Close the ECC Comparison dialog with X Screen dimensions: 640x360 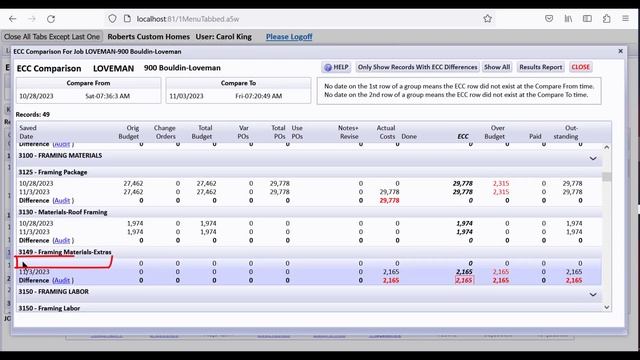(620, 51)
